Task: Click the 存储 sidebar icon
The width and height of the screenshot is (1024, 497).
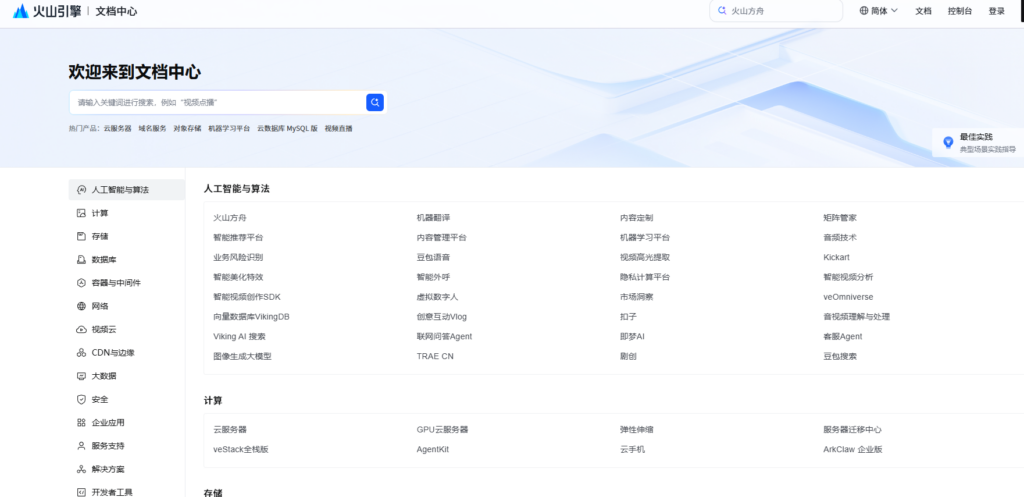Action: tap(81, 236)
